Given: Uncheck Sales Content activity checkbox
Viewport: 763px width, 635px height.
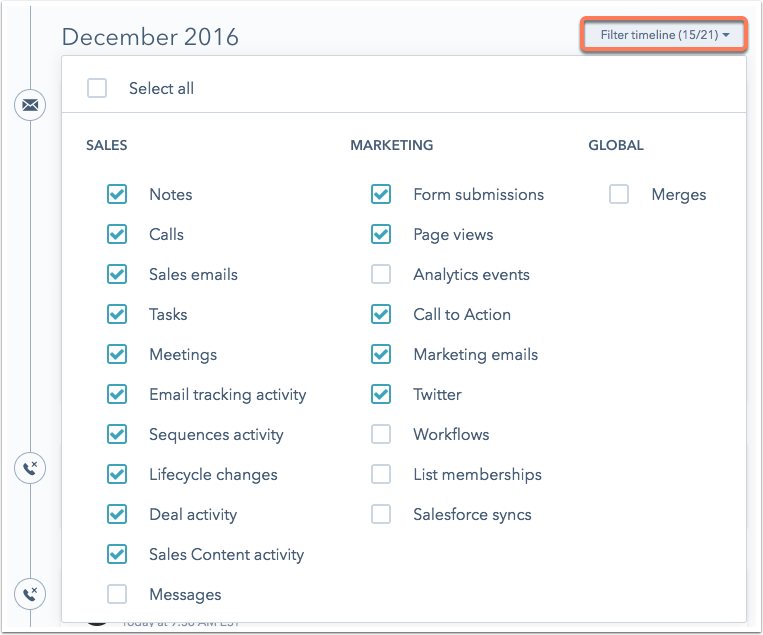Looking at the screenshot, I should (117, 554).
